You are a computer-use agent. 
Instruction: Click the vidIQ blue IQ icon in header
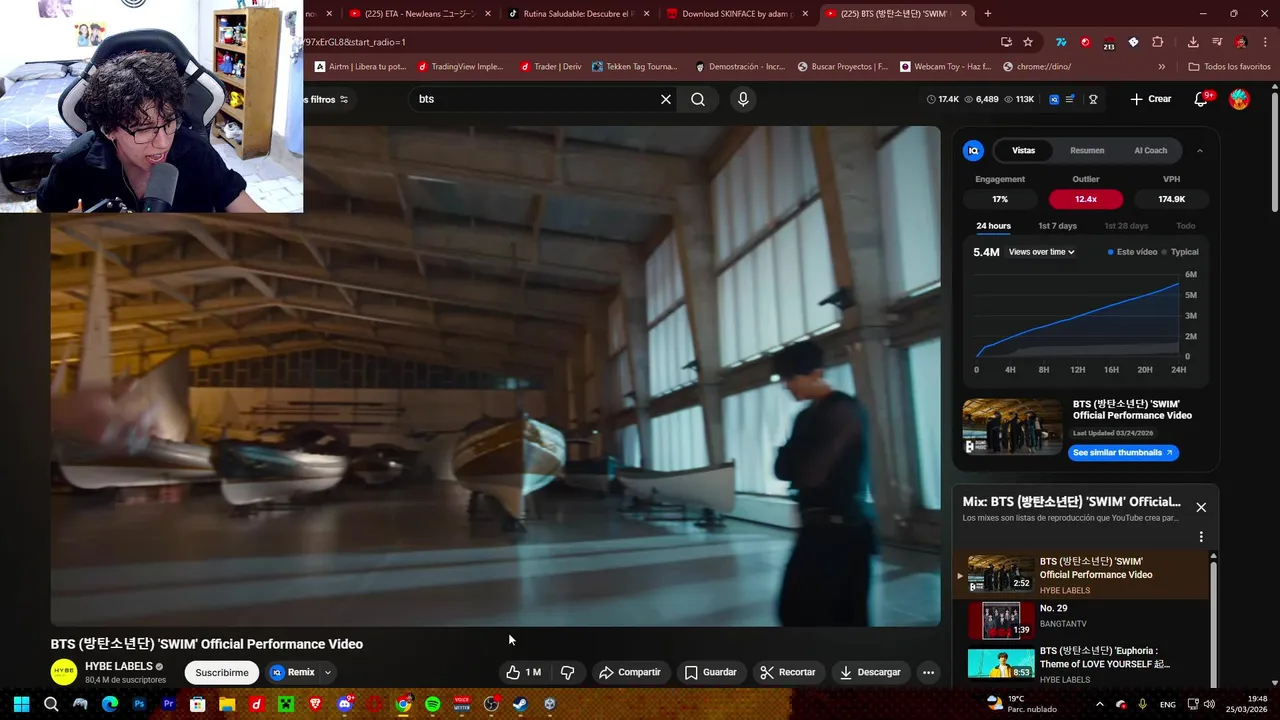click(x=1054, y=99)
